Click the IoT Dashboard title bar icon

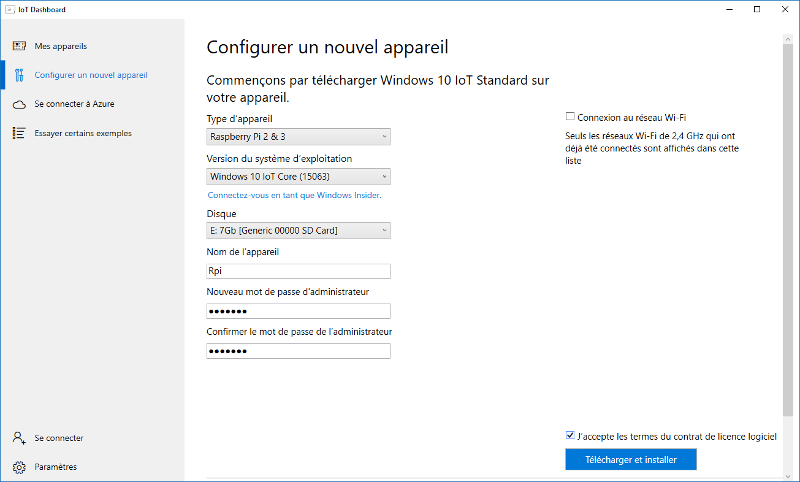coord(10,9)
